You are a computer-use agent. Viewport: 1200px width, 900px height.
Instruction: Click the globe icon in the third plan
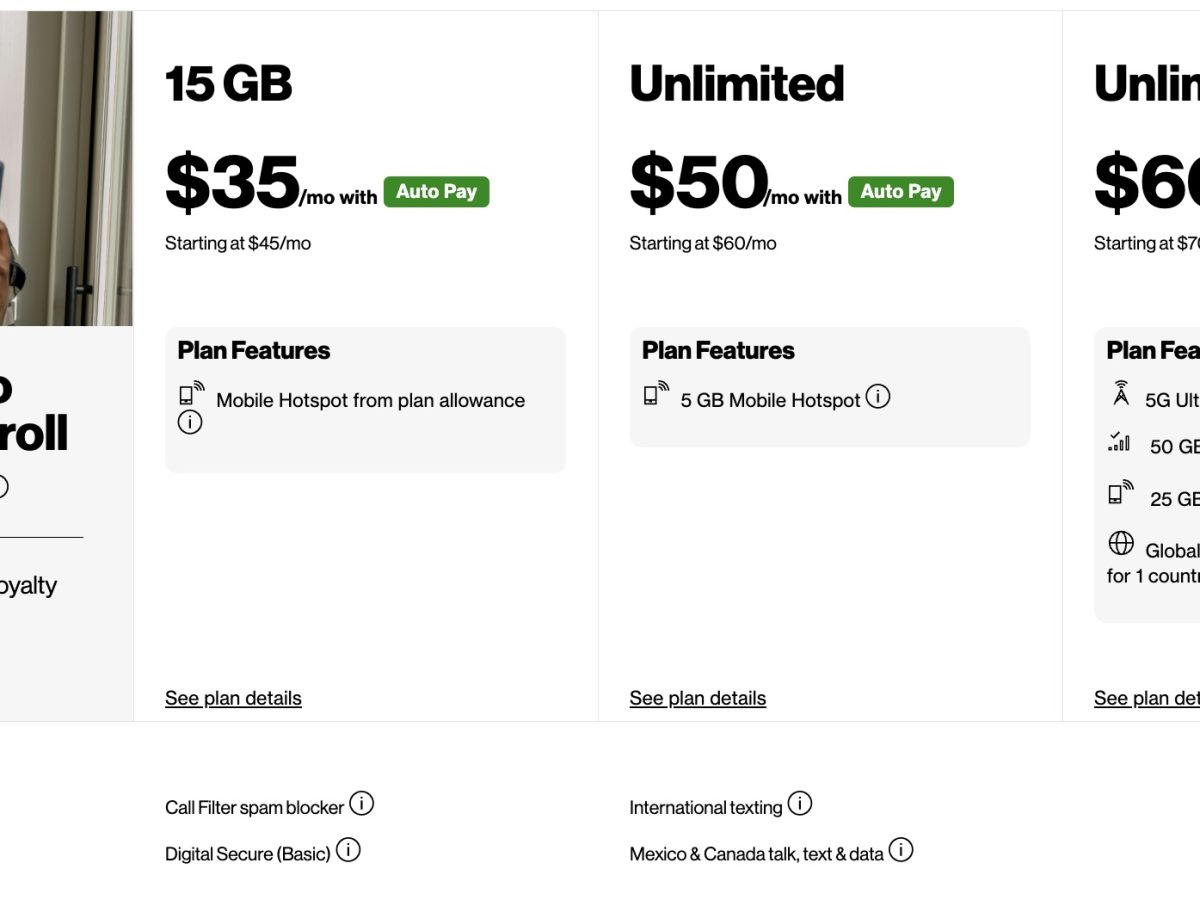click(x=1121, y=543)
